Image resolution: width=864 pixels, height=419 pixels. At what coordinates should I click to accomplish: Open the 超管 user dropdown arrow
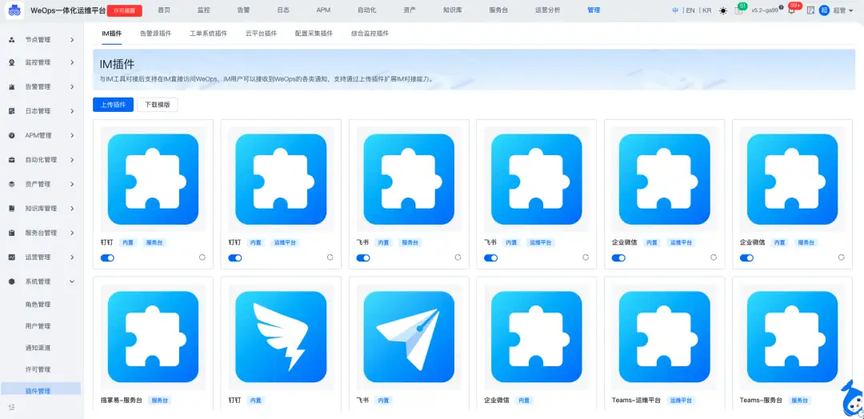coord(851,11)
